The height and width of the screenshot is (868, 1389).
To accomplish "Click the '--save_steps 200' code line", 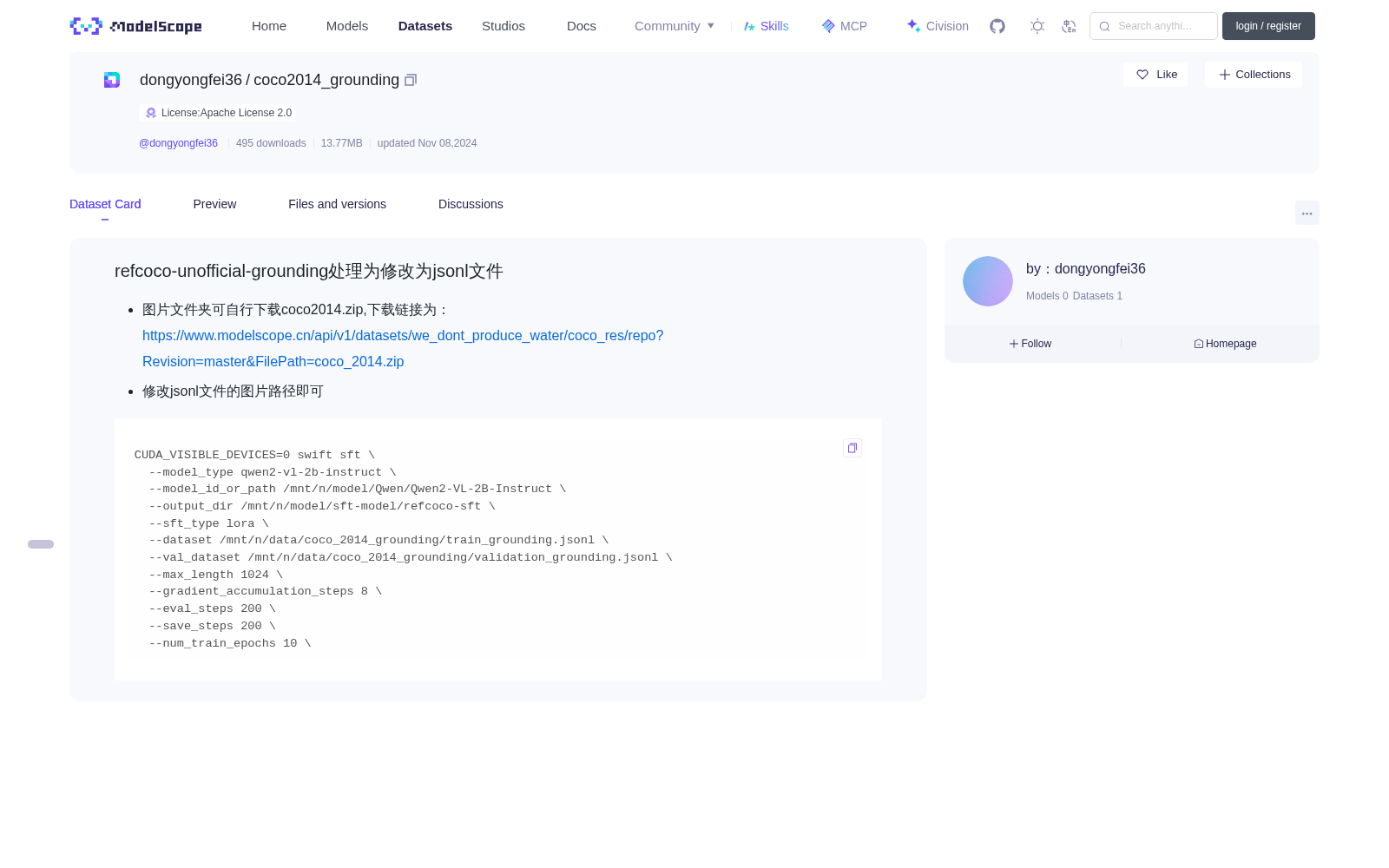I will pos(212,626).
